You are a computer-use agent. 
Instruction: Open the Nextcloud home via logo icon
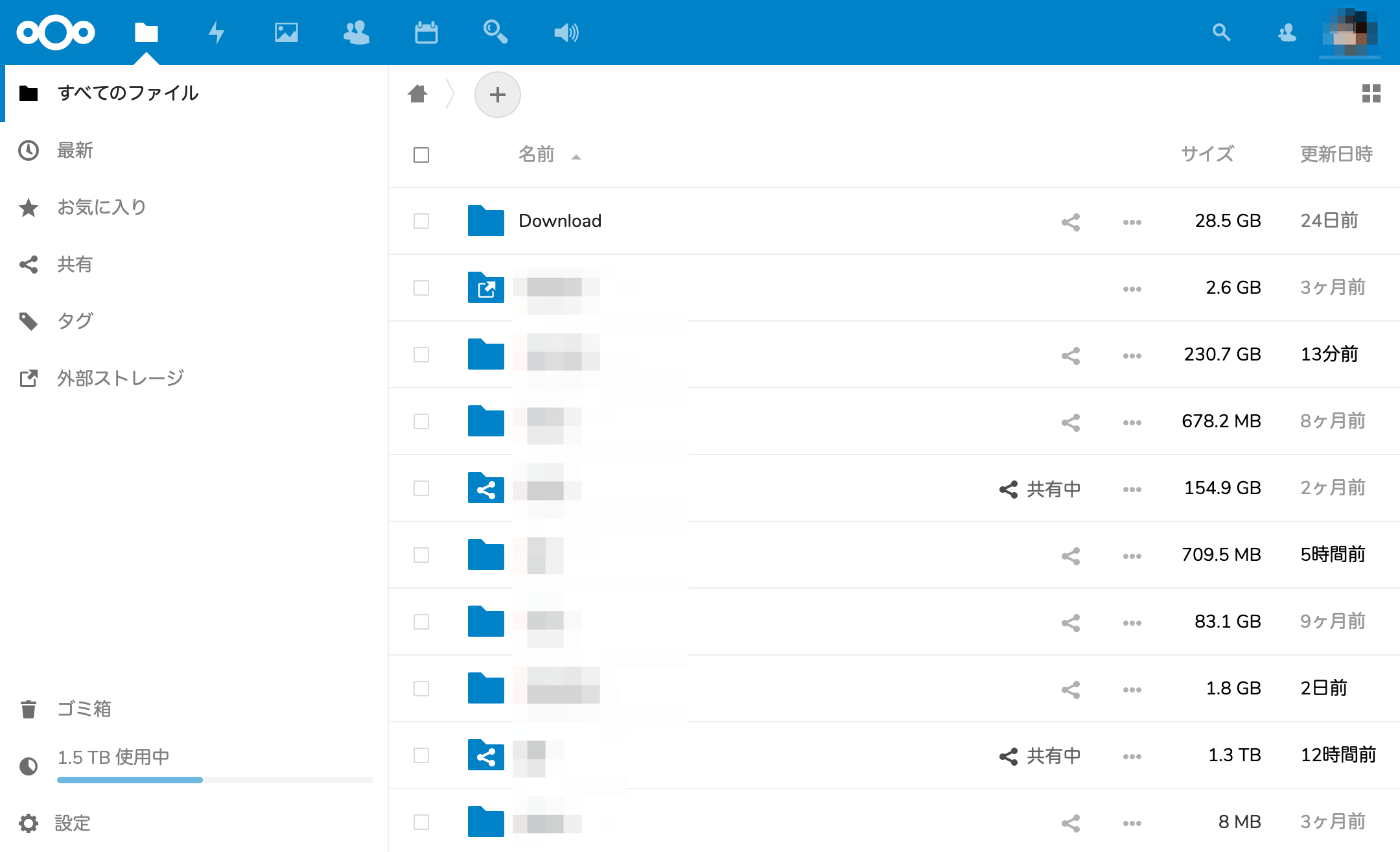[56, 32]
